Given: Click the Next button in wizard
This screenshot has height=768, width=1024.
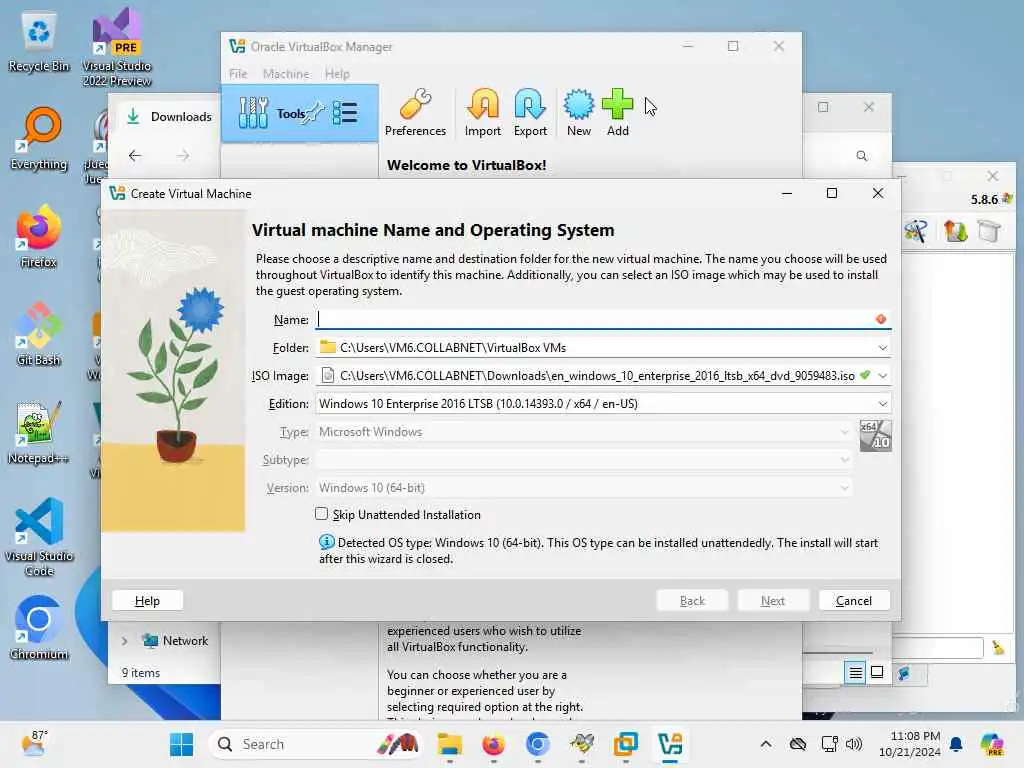Looking at the screenshot, I should pos(773,601).
